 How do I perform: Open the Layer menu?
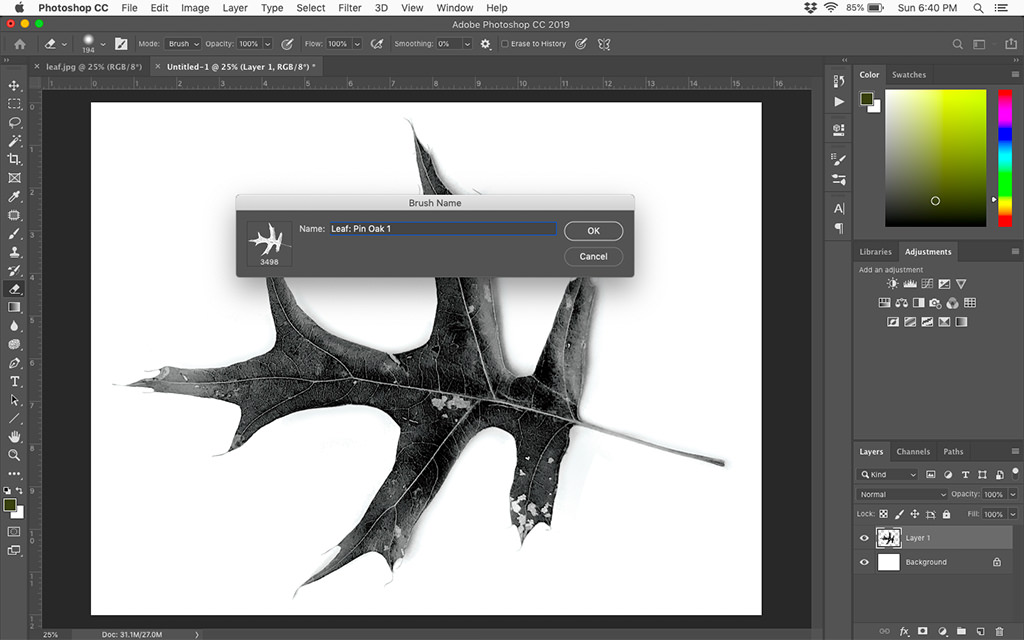click(x=234, y=8)
